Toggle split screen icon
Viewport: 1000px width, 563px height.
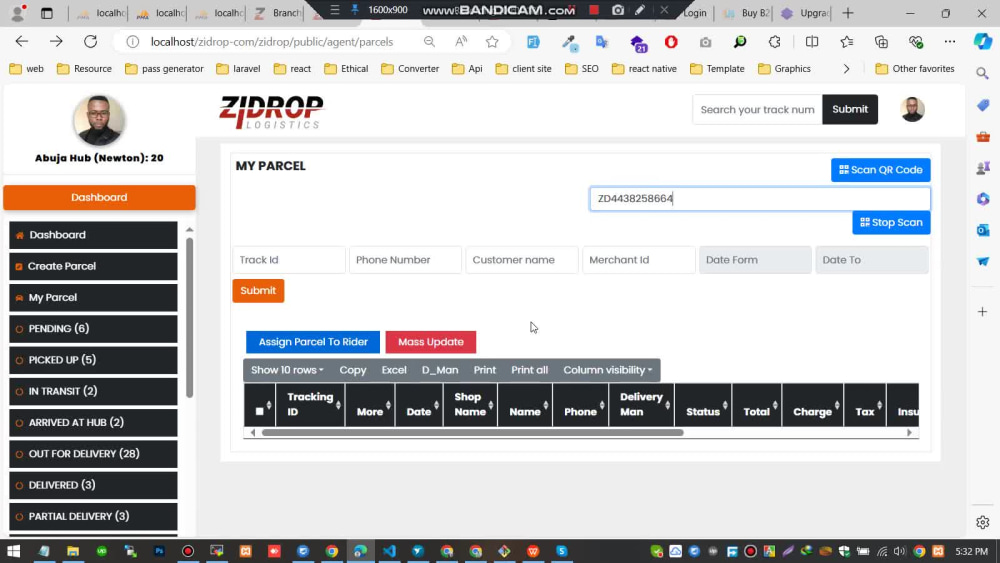[x=811, y=42]
